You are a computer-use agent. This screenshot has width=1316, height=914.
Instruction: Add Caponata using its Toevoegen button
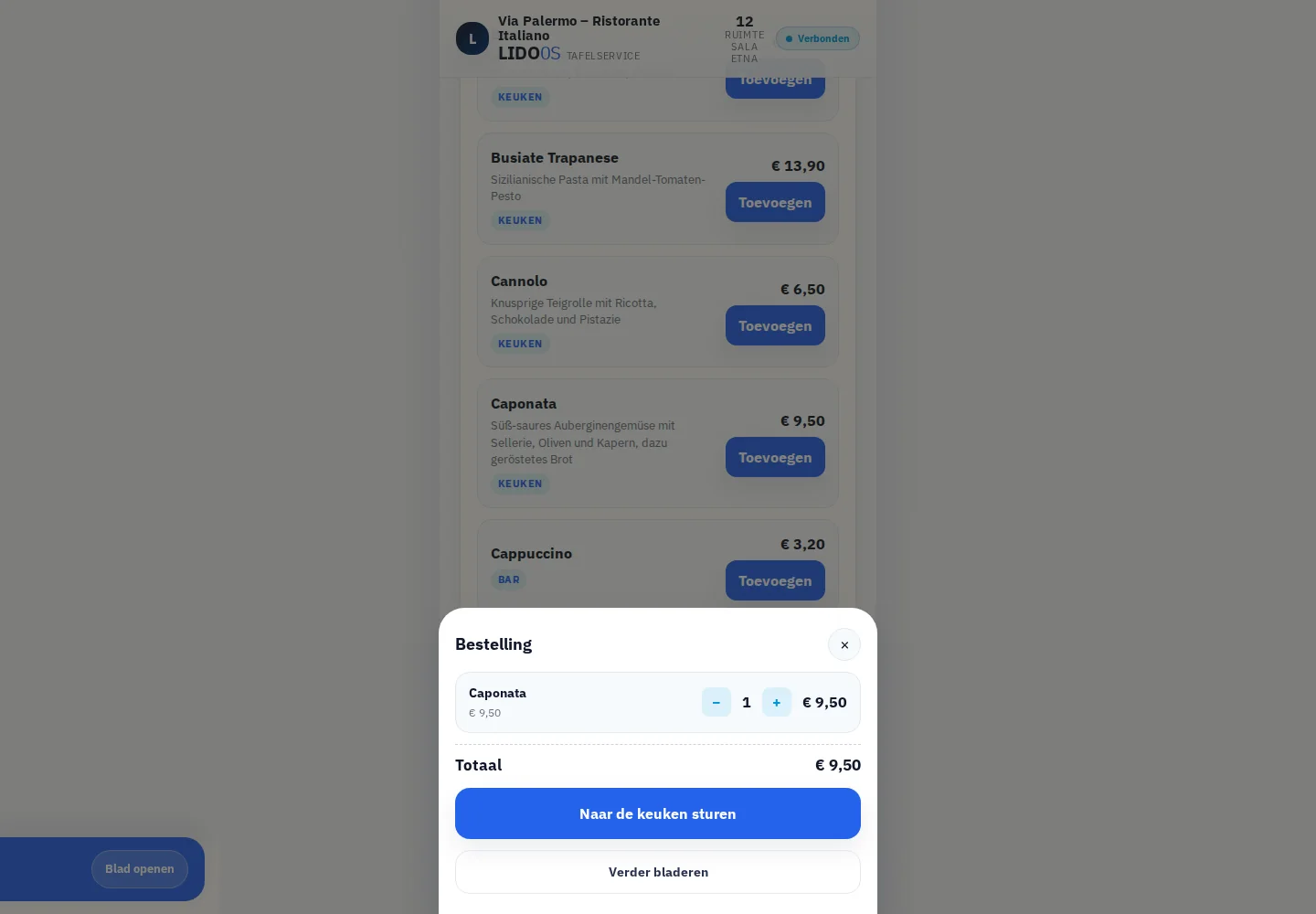click(775, 457)
